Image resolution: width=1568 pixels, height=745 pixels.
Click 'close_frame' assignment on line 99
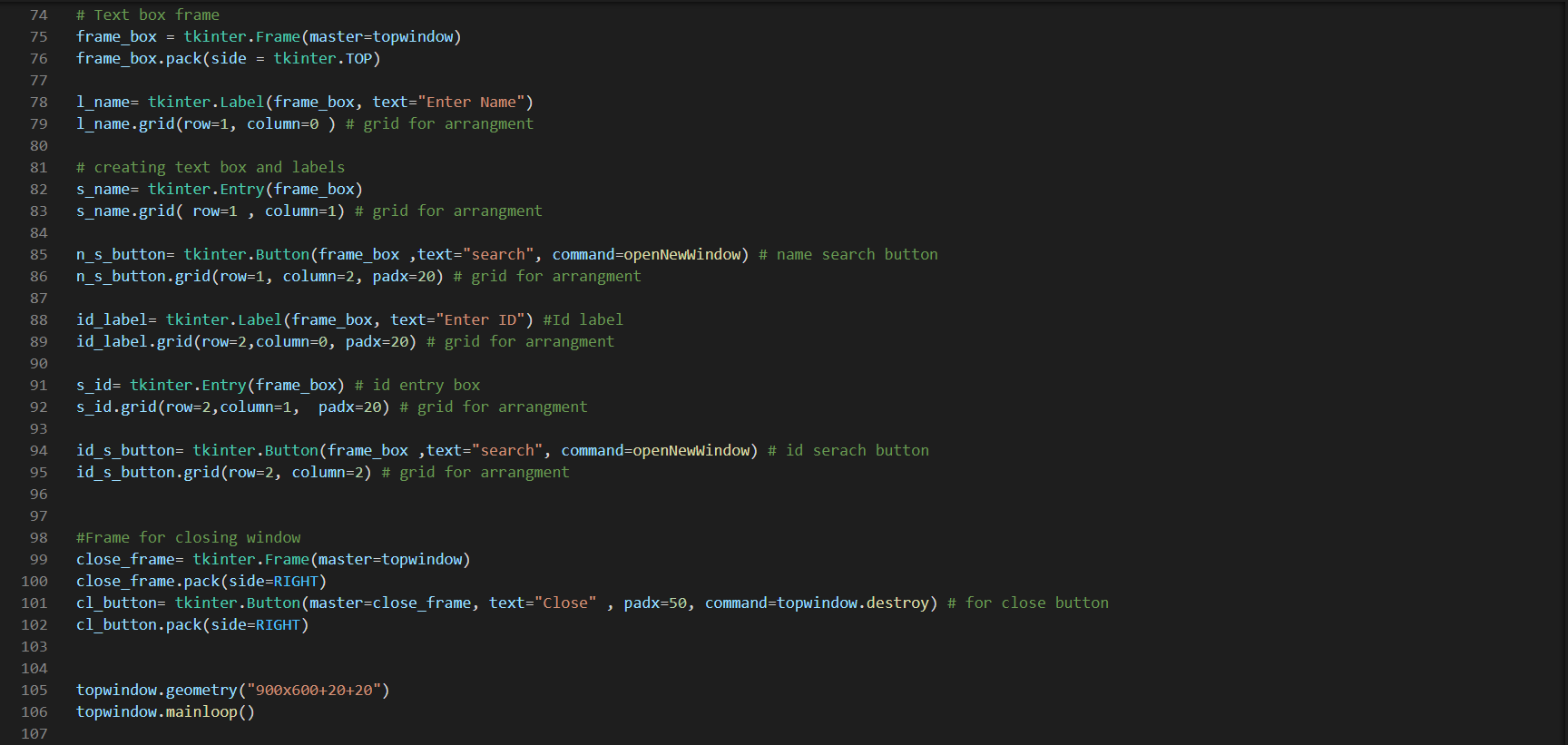click(x=125, y=559)
